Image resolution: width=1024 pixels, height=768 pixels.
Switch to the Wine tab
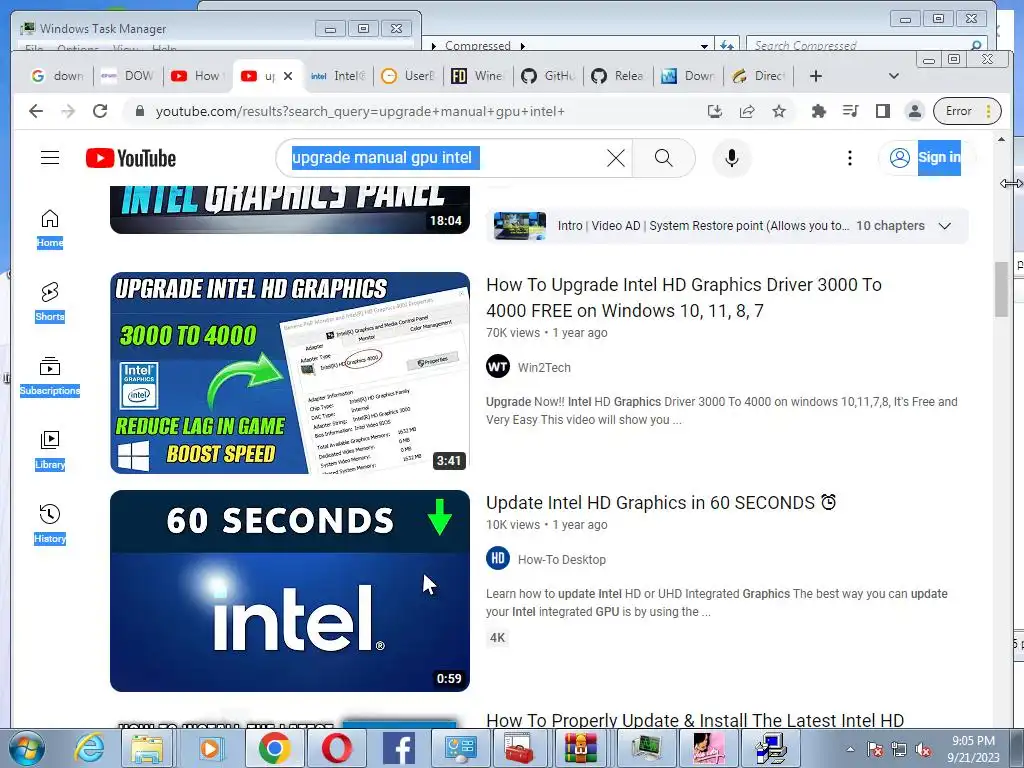(x=478, y=76)
